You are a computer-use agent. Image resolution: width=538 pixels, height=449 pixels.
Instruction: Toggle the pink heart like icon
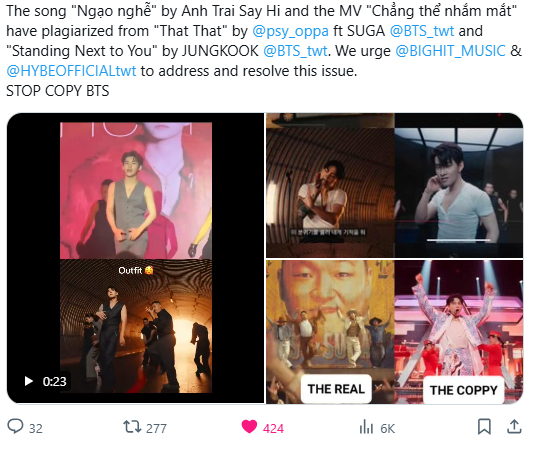[x=249, y=427]
